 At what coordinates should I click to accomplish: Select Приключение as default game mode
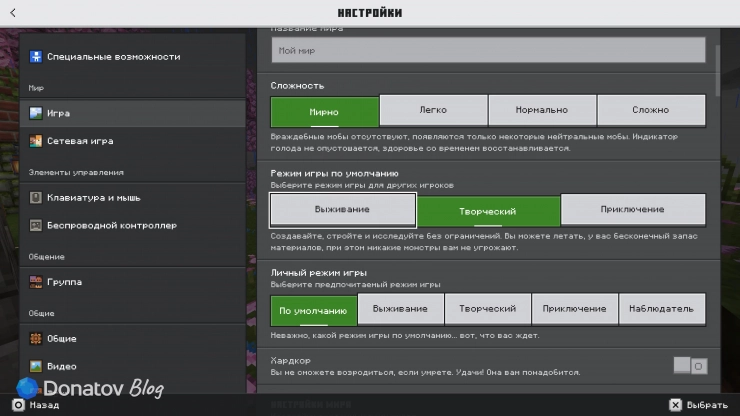632,209
